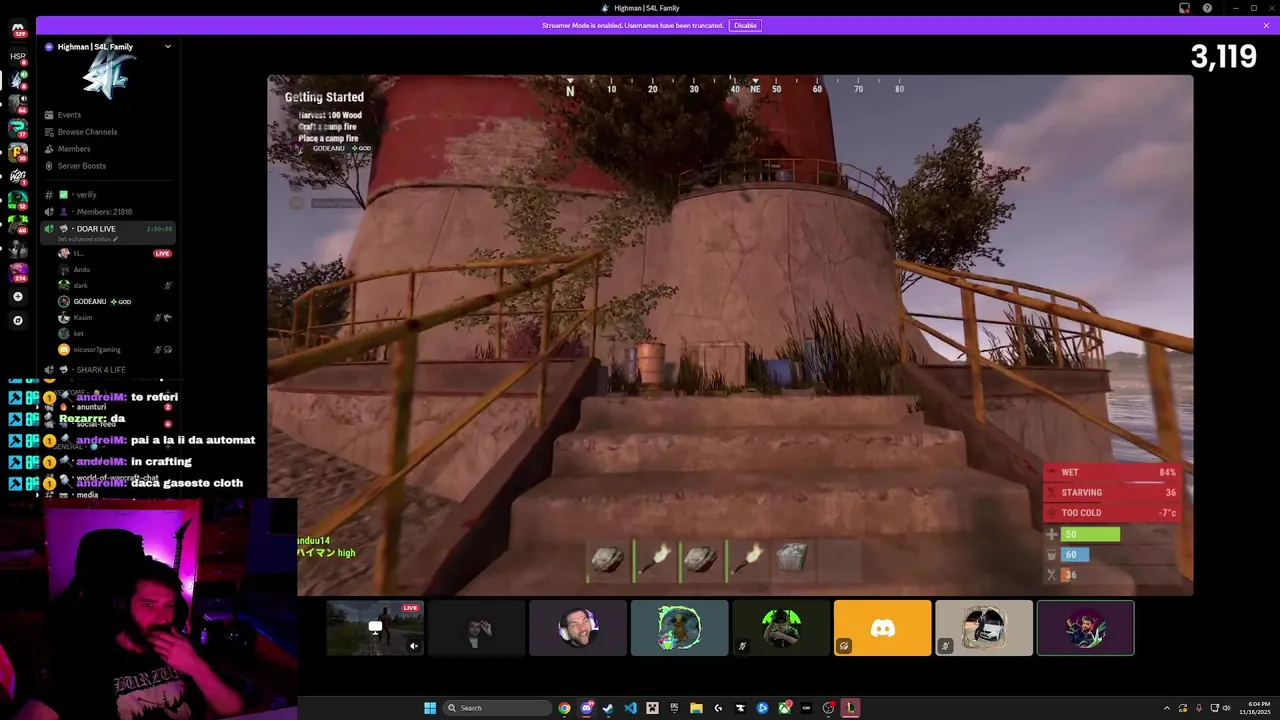Open Discover servers compass icon
The width and height of the screenshot is (1280, 720).
tap(18, 321)
